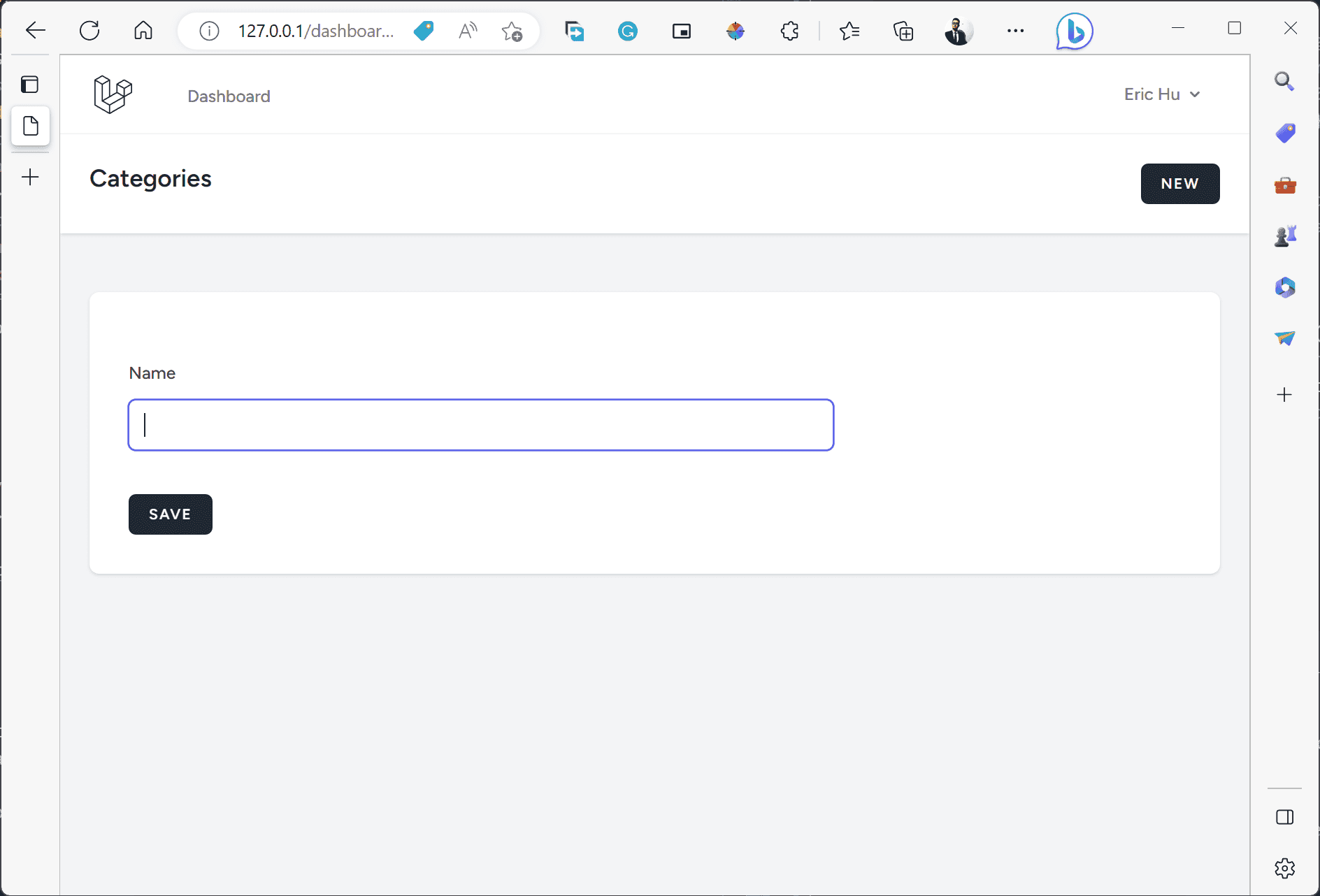Go to the Dashboard nav link
Viewport: 1320px width, 896px height.
click(229, 96)
